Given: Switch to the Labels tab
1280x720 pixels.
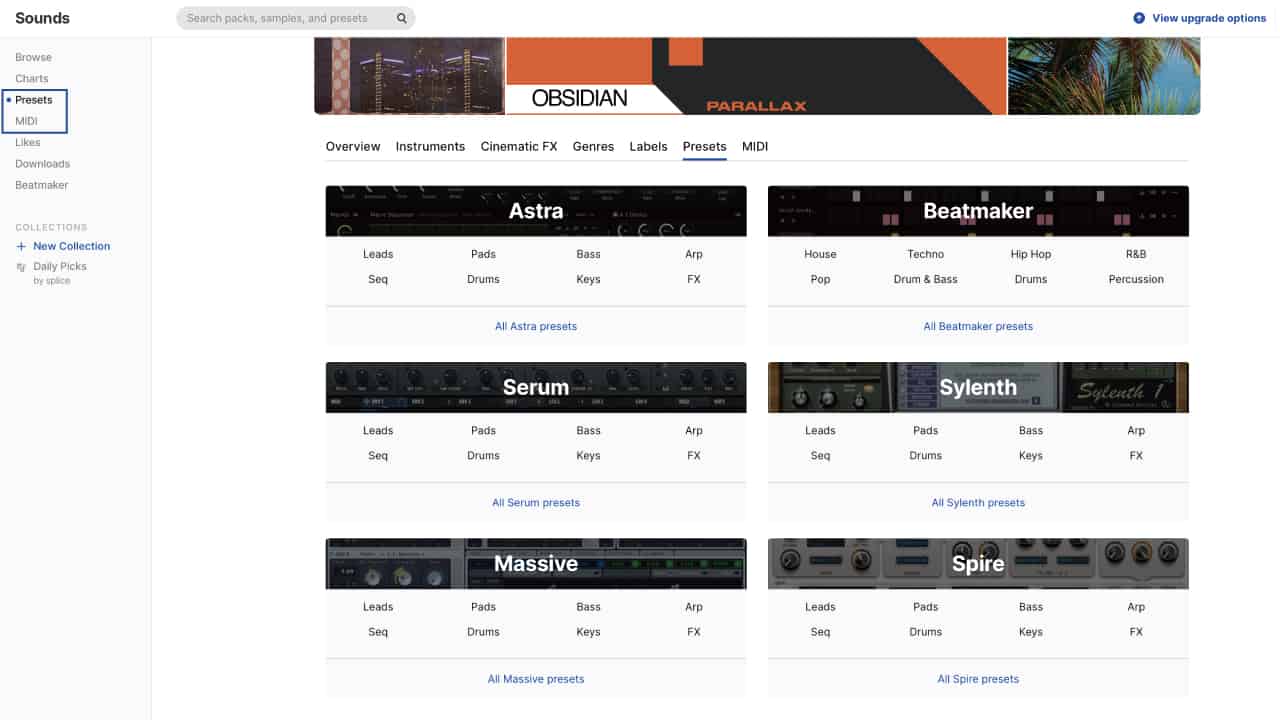Looking at the screenshot, I should [648, 146].
